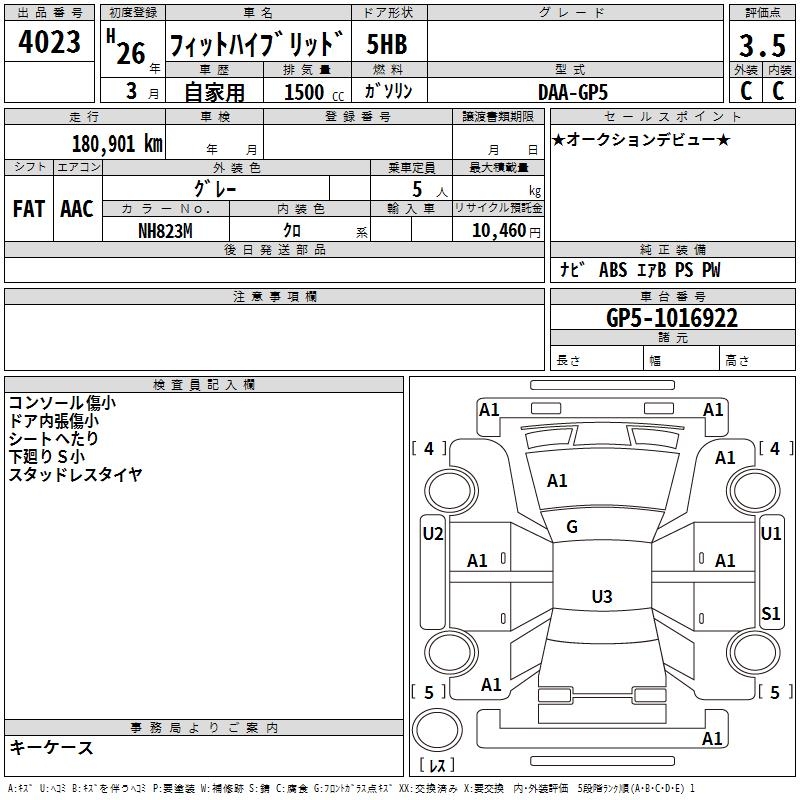
Task: Click 高さ dimension field
Action: pyautogui.click(x=757, y=360)
